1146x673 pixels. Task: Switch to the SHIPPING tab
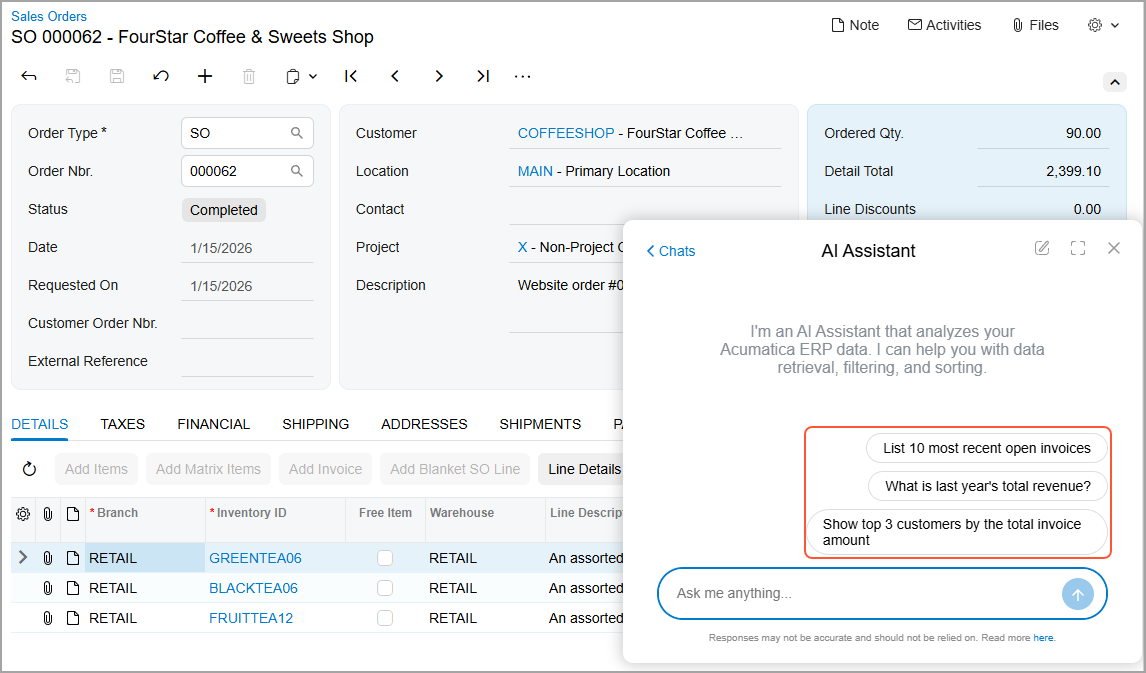point(316,424)
